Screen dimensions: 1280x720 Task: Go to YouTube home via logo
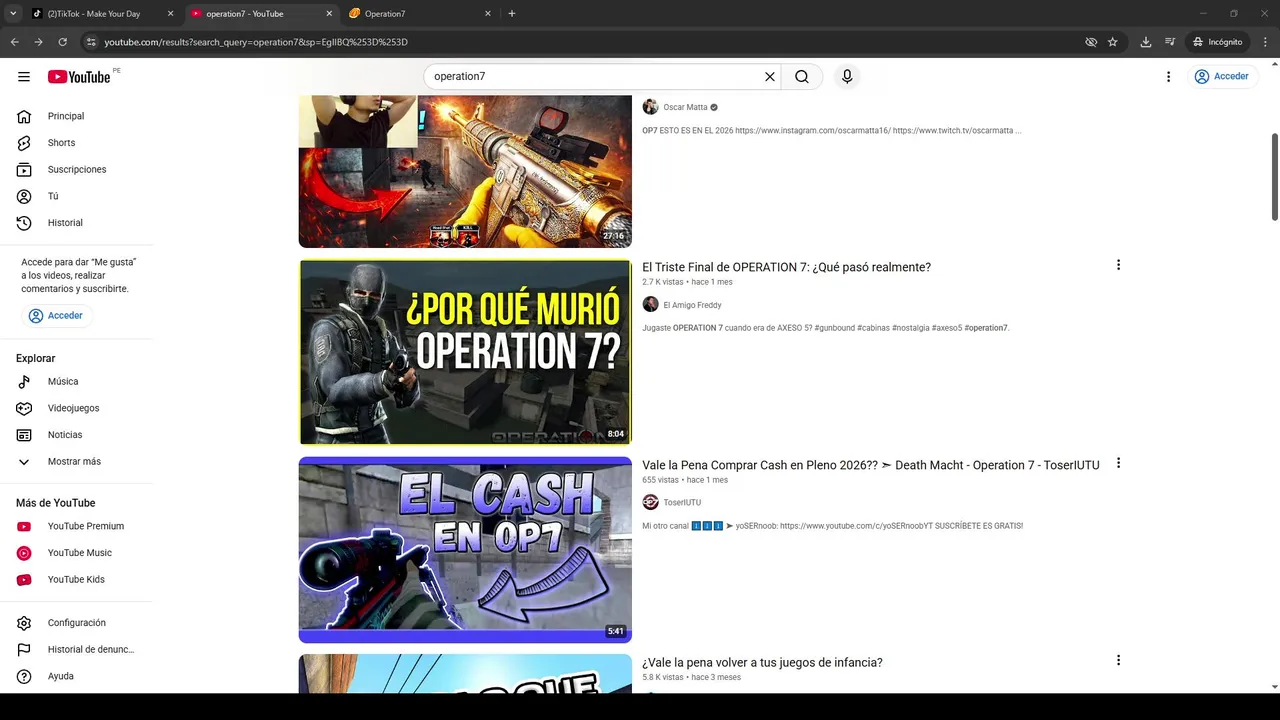point(79,77)
